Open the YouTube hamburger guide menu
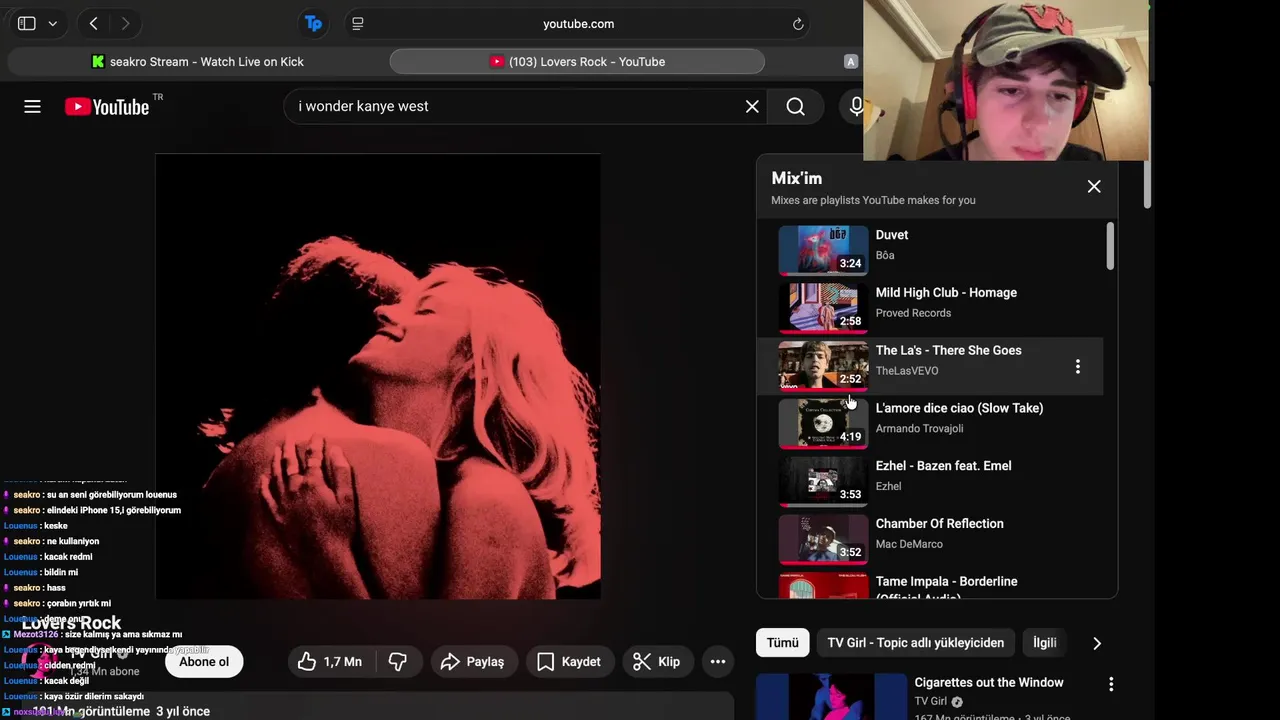Image resolution: width=1280 pixels, height=720 pixels. 32,106
